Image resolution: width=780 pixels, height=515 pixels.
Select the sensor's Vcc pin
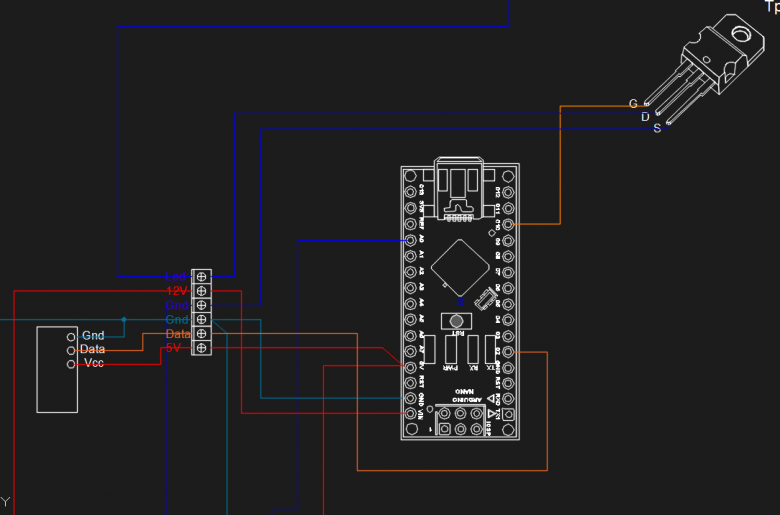70,364
